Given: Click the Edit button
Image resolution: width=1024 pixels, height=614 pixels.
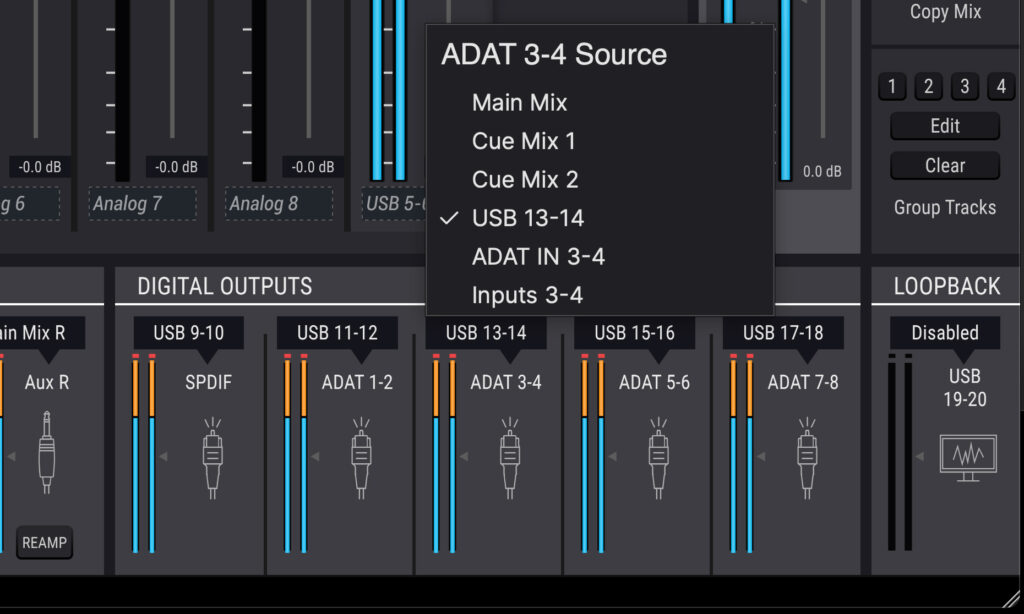Looking at the screenshot, I should point(945,125).
